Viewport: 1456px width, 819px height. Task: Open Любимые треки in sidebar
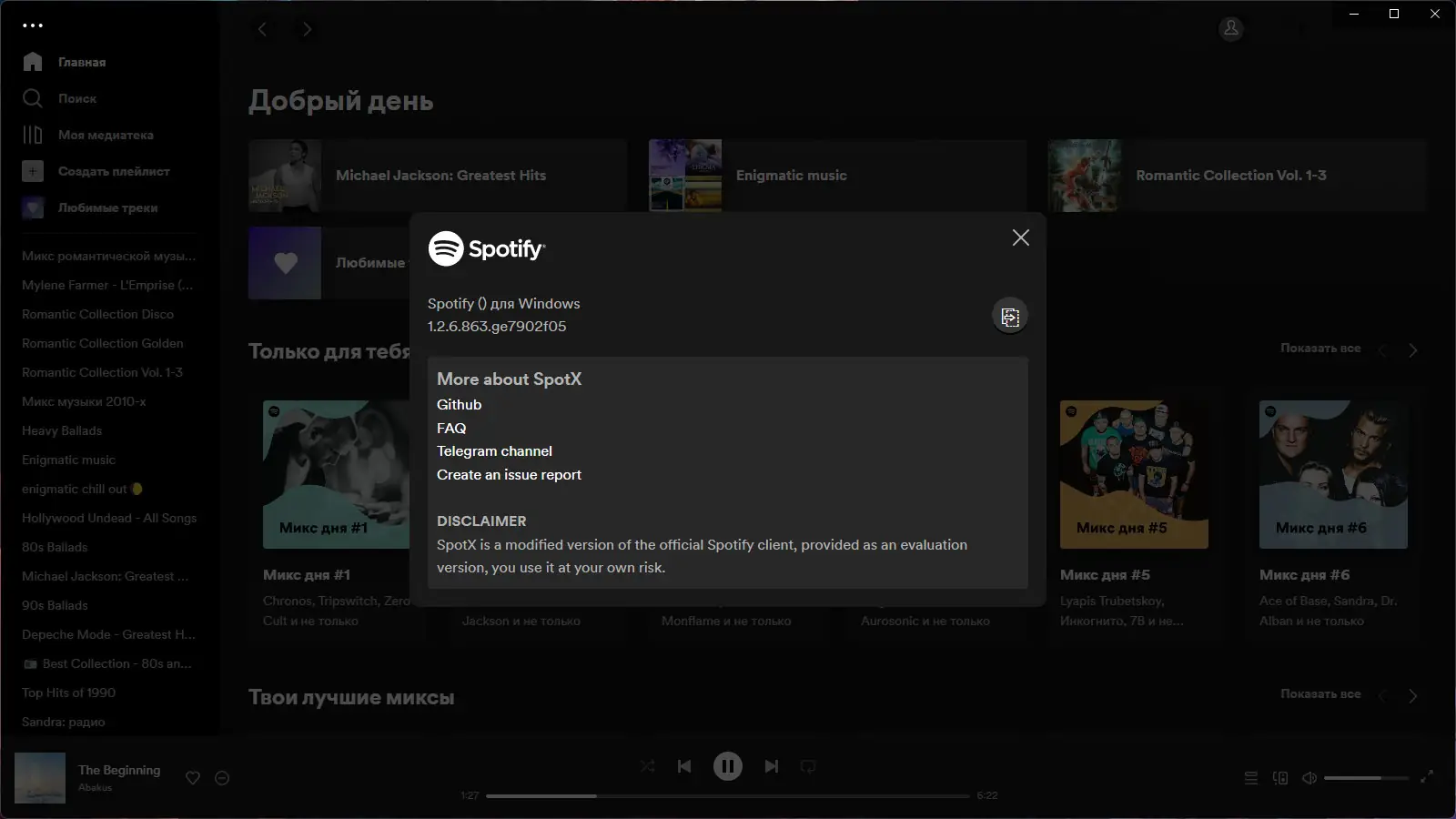click(107, 207)
